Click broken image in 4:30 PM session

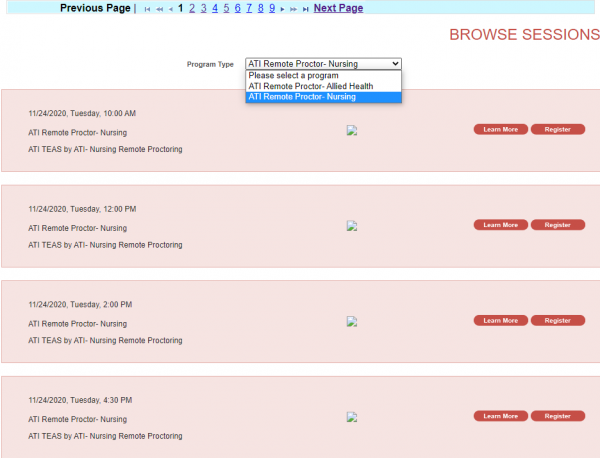(x=351, y=417)
